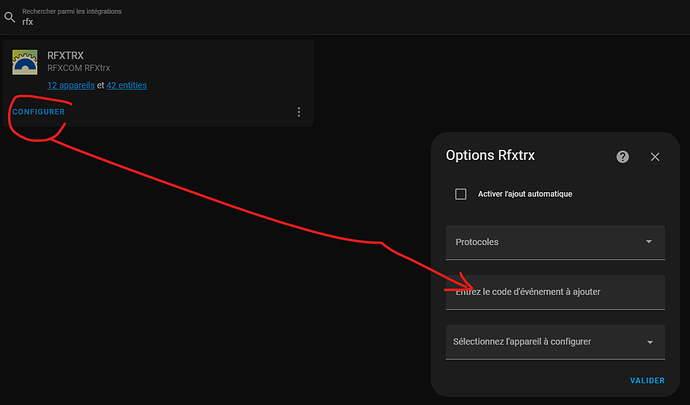Open the 12 appareils link

pyautogui.click(x=70, y=85)
